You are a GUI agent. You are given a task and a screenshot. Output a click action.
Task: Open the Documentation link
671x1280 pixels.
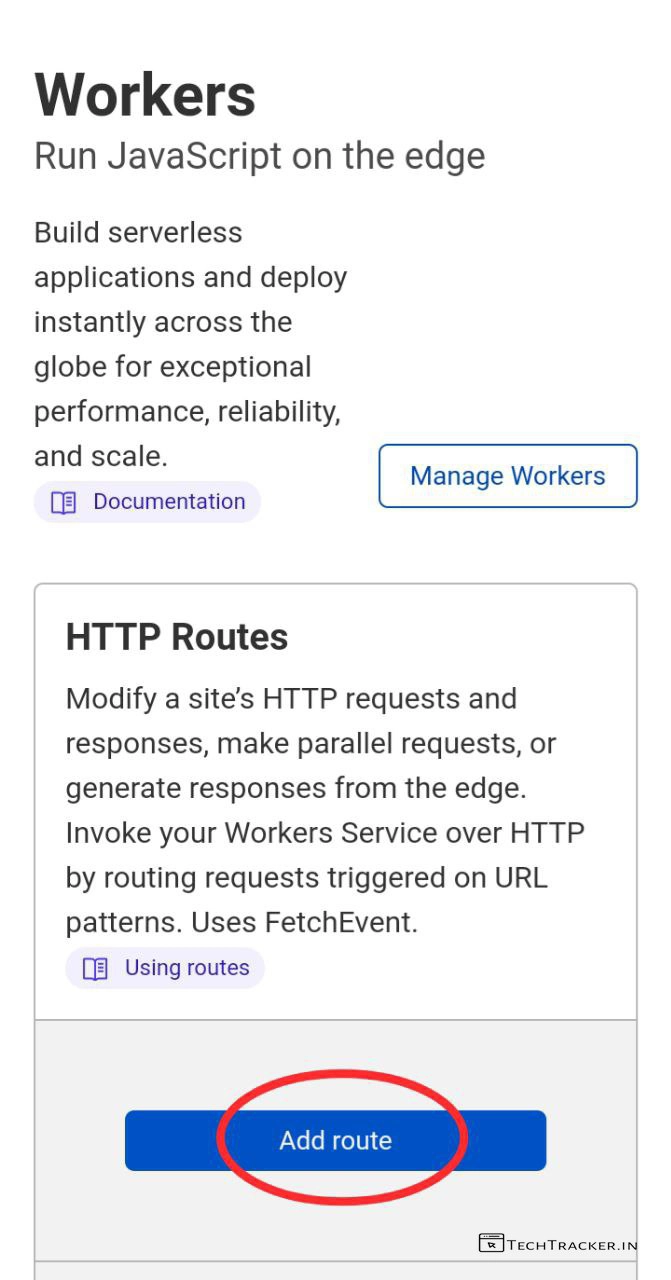point(168,502)
